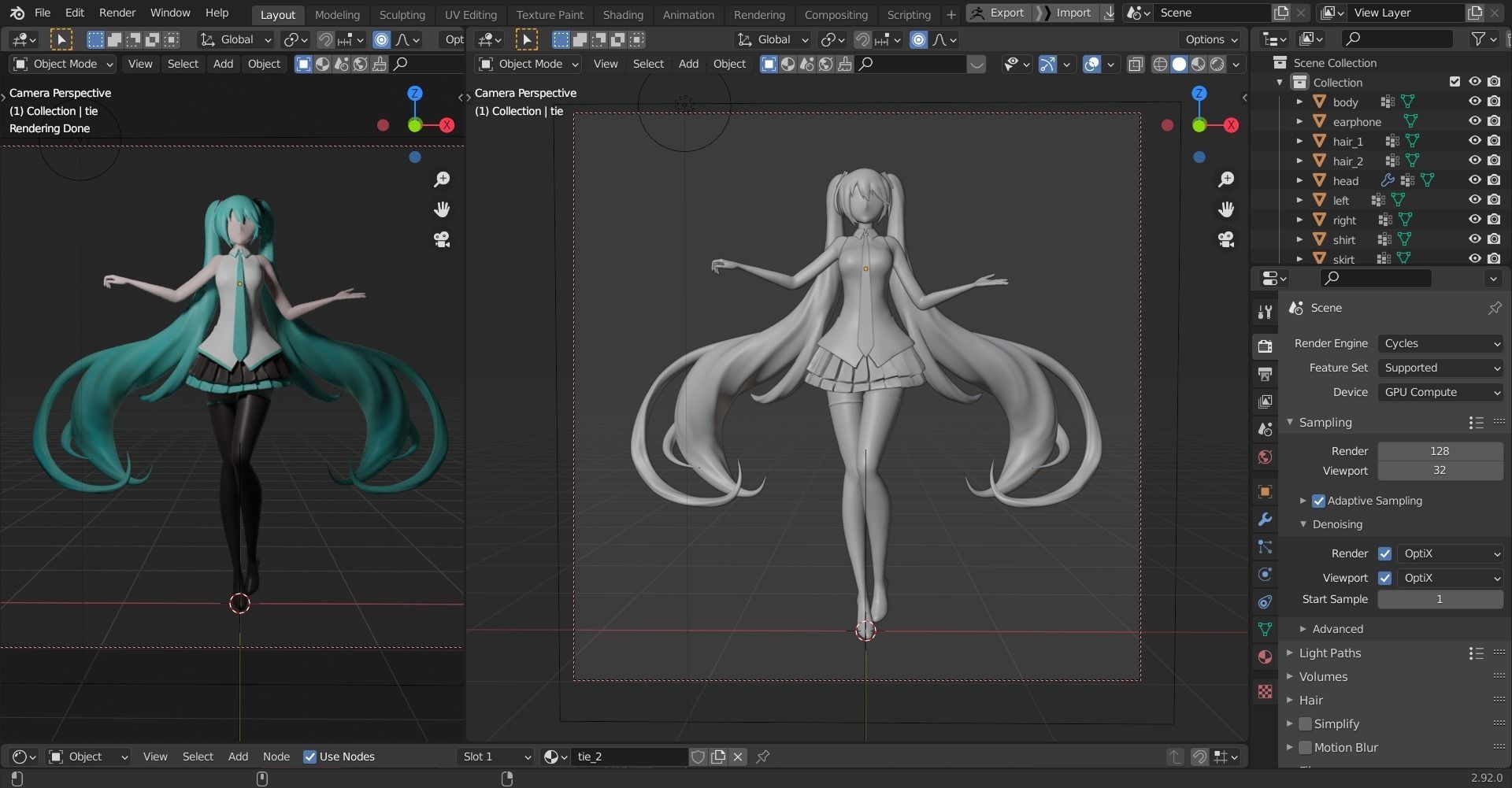Disable rendering for shirt object
This screenshot has width=1512, height=788.
pyautogui.click(x=1494, y=239)
